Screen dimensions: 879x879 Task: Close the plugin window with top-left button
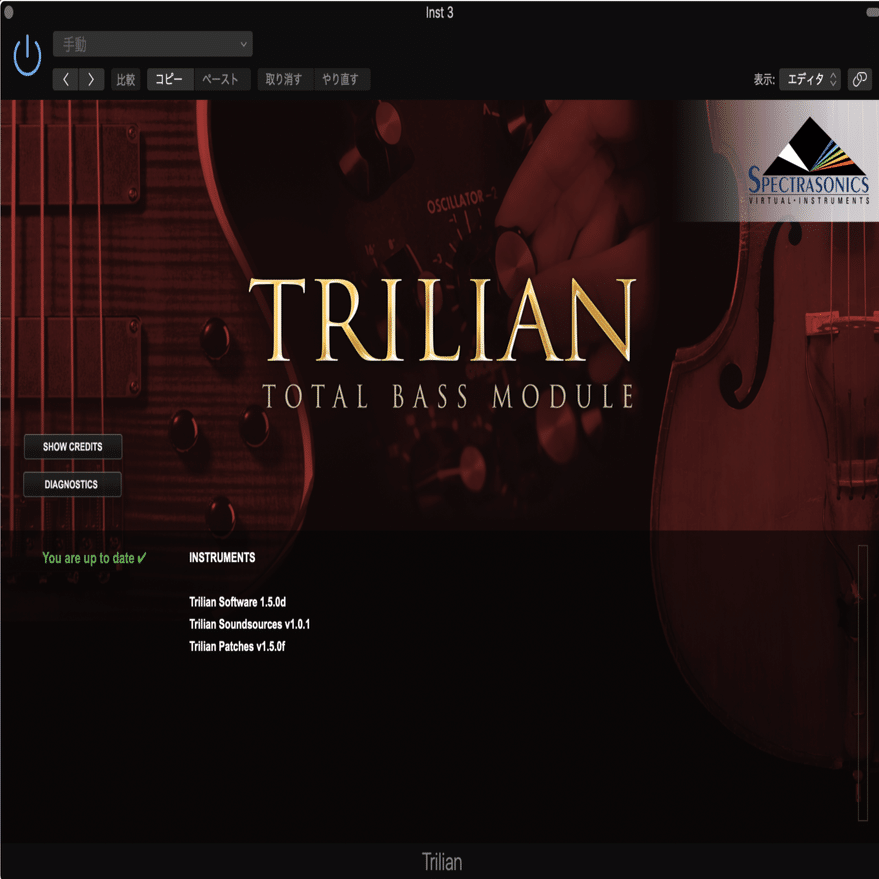(8, 12)
